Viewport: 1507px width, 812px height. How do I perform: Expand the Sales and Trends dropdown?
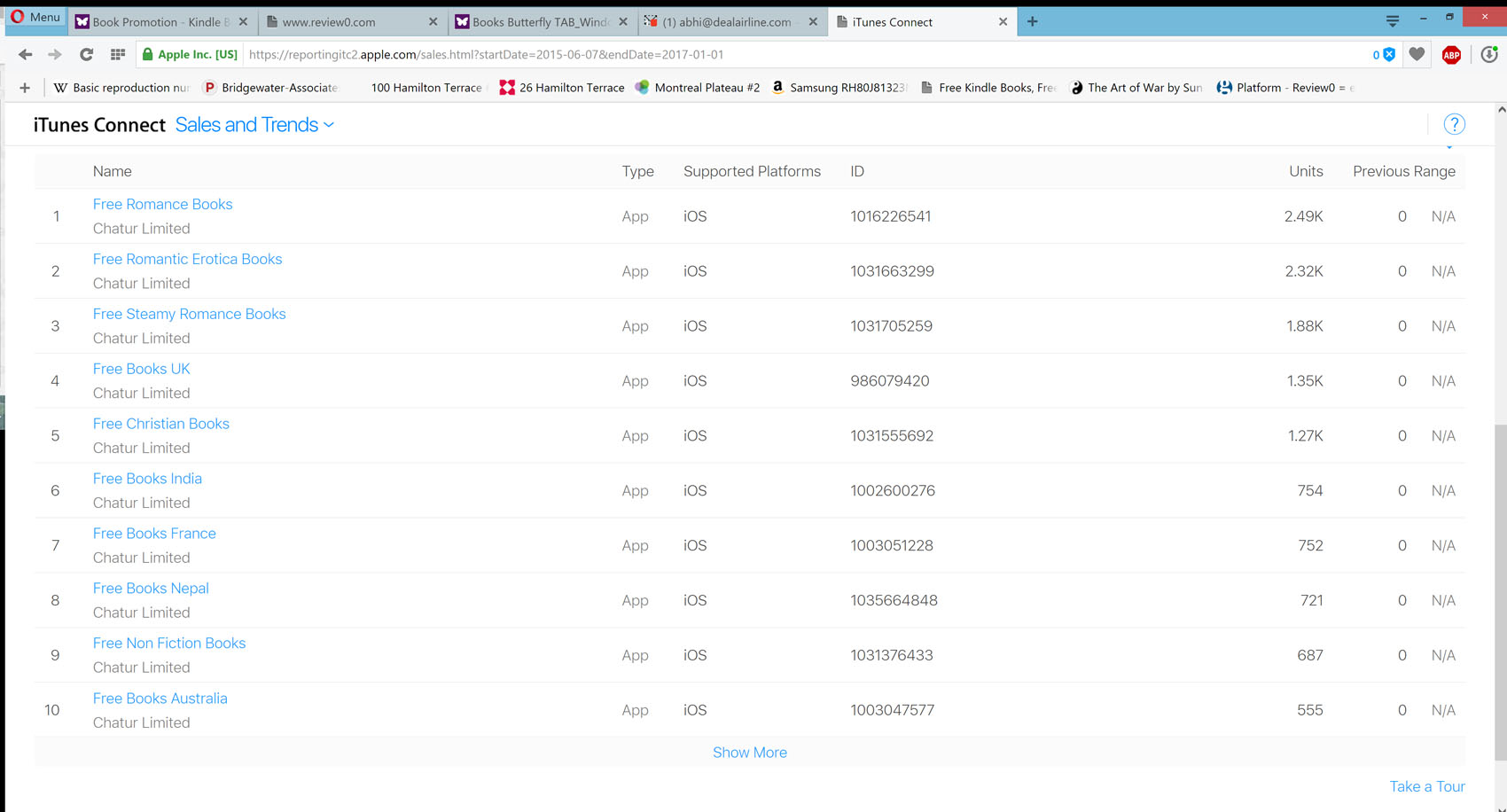254,125
